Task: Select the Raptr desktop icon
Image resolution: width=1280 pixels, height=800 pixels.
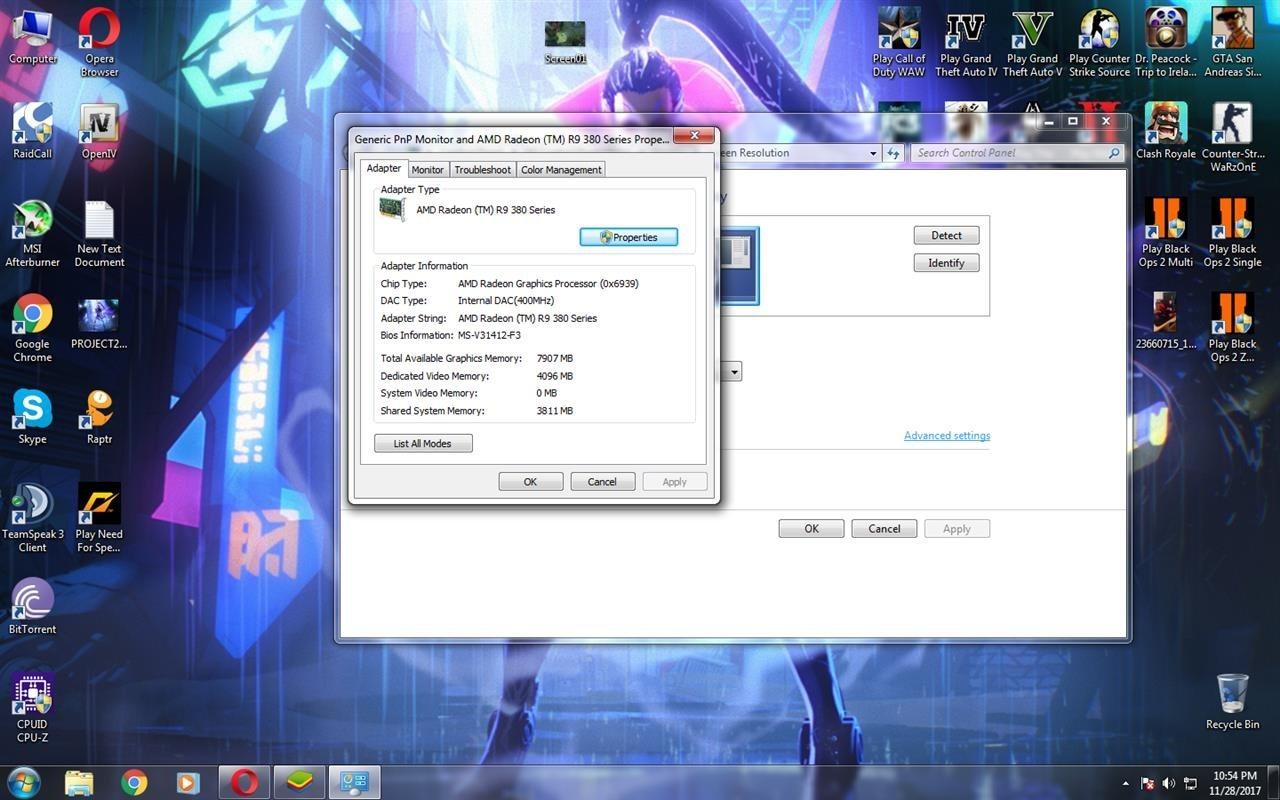Action: pyautogui.click(x=99, y=417)
